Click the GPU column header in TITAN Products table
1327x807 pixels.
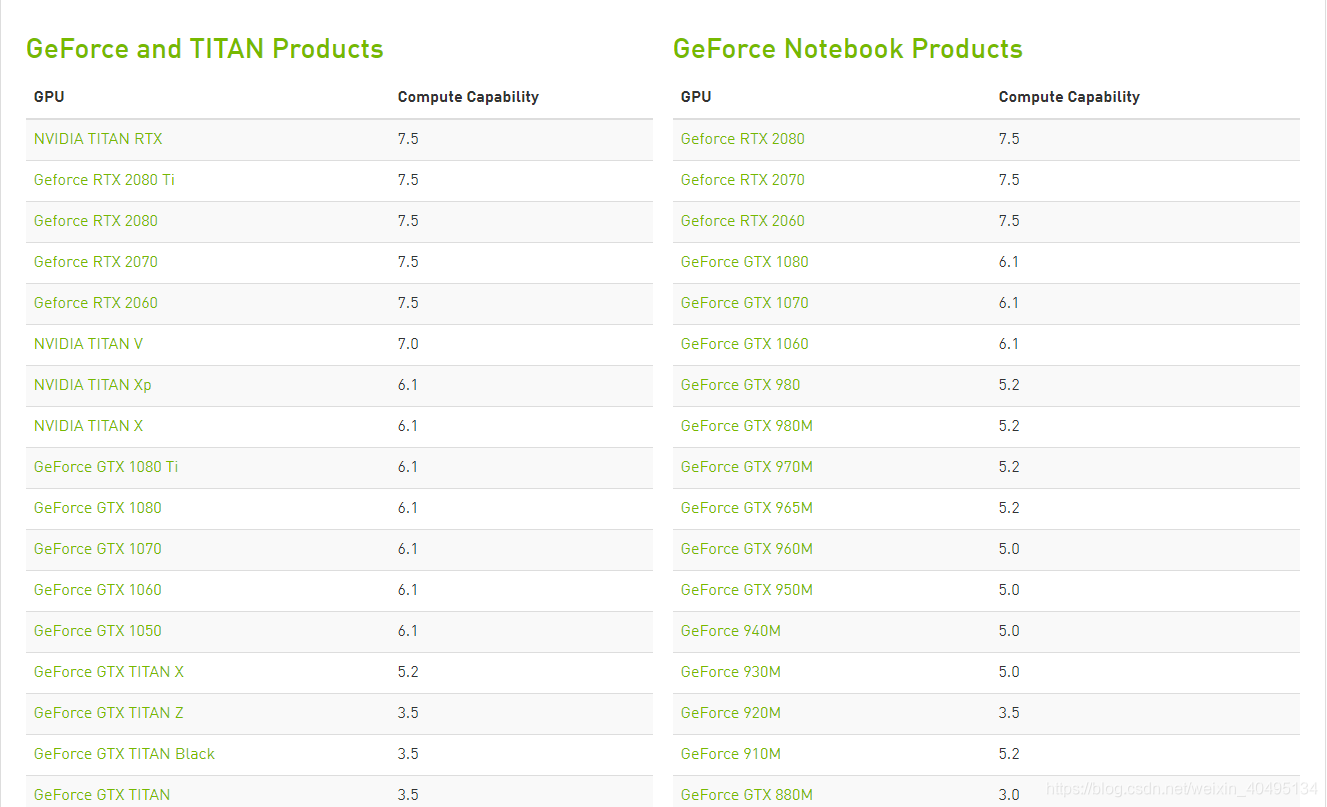(49, 97)
